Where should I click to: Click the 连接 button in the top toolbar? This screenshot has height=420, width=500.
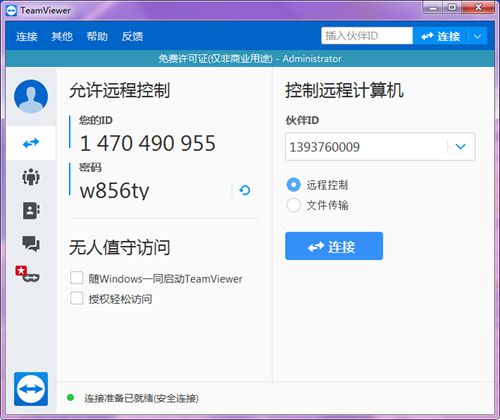click(x=441, y=36)
